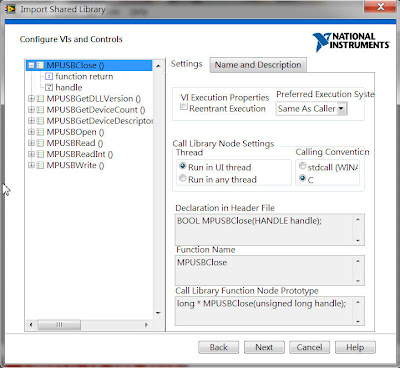The width and height of the screenshot is (400, 368).
Task: Select the MPUSBClose () tree row
Action: (x=89, y=65)
